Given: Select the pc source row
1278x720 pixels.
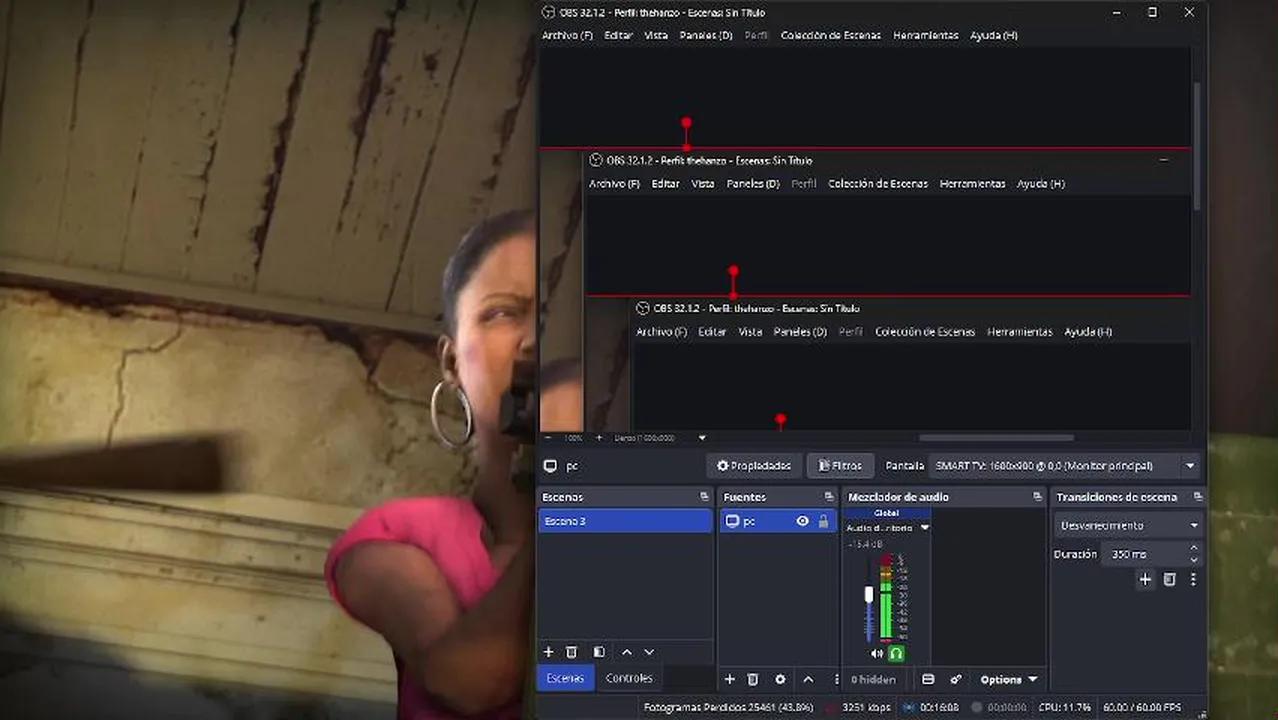Looking at the screenshot, I should coord(777,521).
